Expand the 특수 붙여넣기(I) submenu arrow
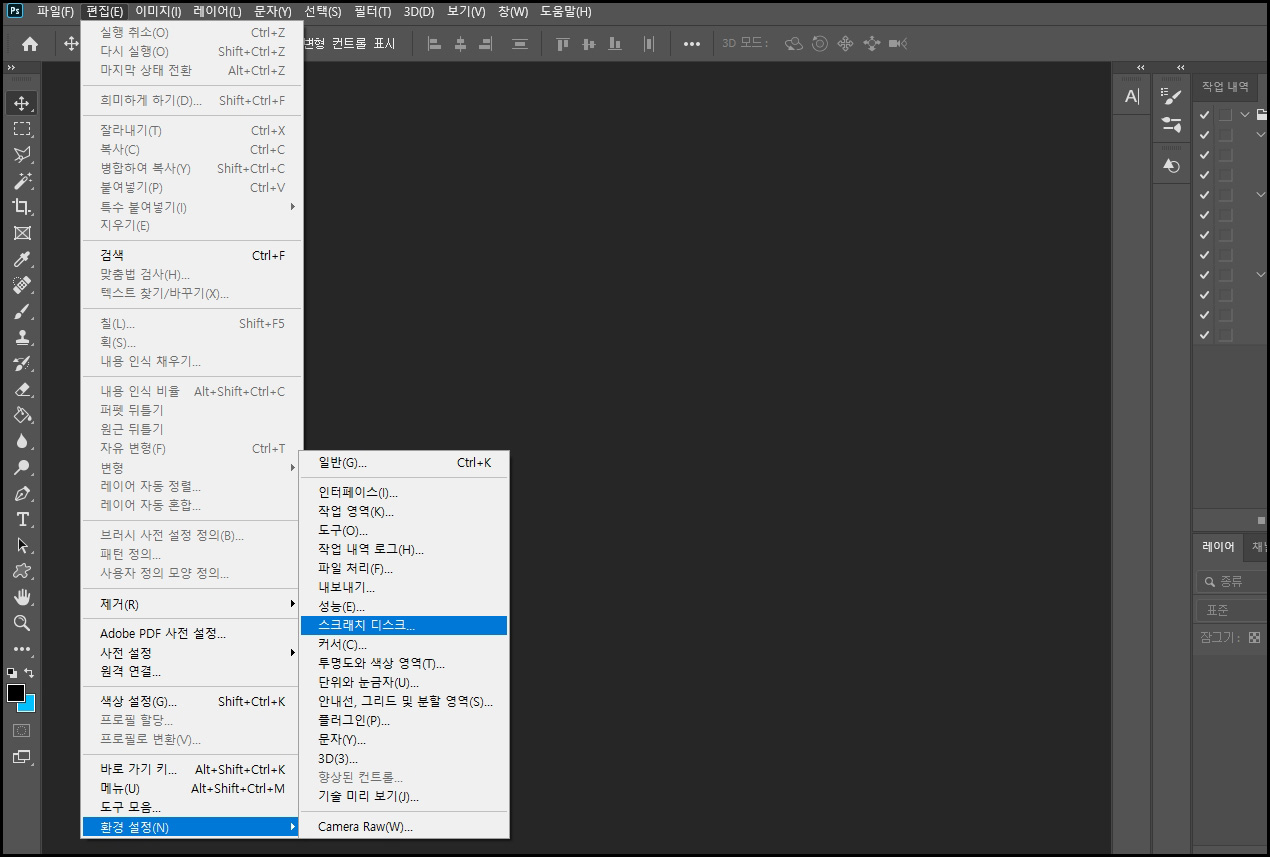This screenshot has width=1270, height=857. point(293,207)
